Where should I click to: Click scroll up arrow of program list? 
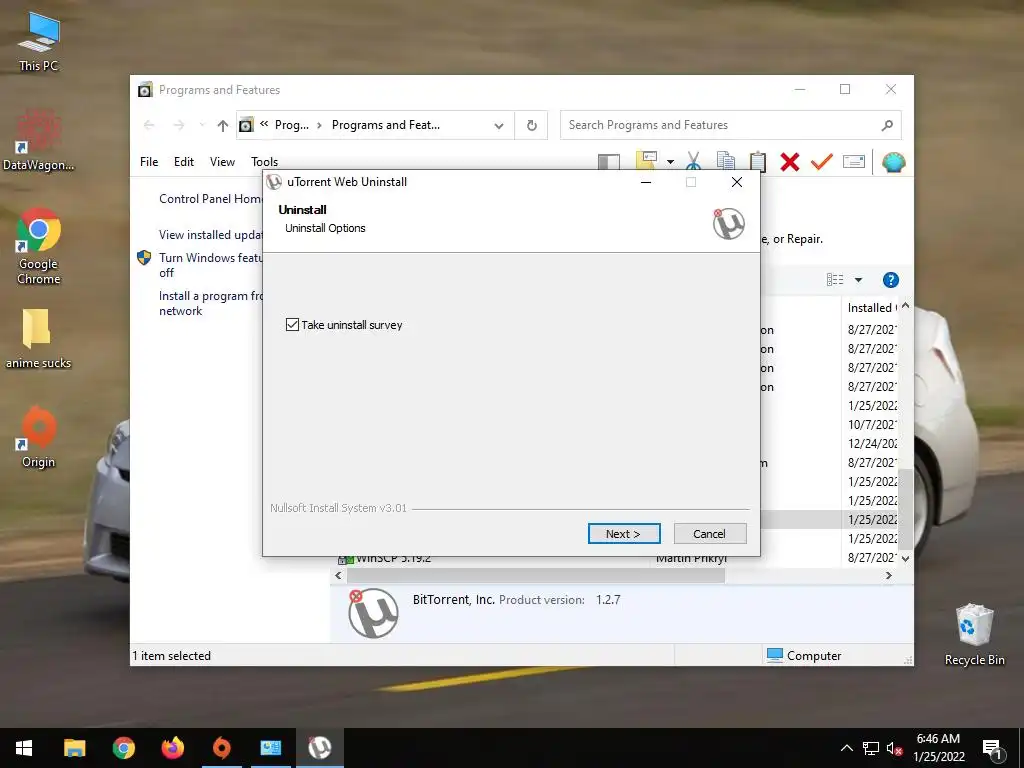pyautogui.click(x=905, y=306)
